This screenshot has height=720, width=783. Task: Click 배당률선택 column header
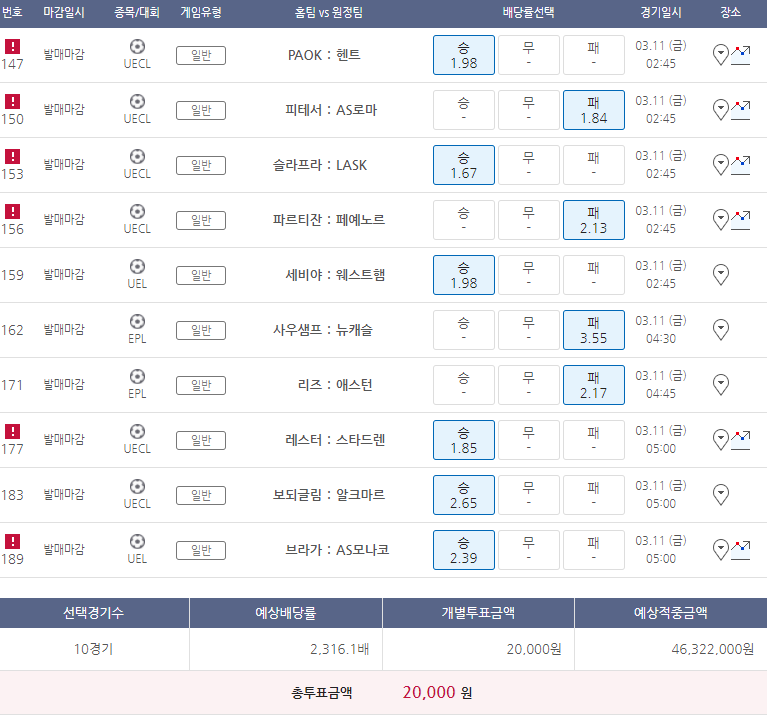coord(529,13)
